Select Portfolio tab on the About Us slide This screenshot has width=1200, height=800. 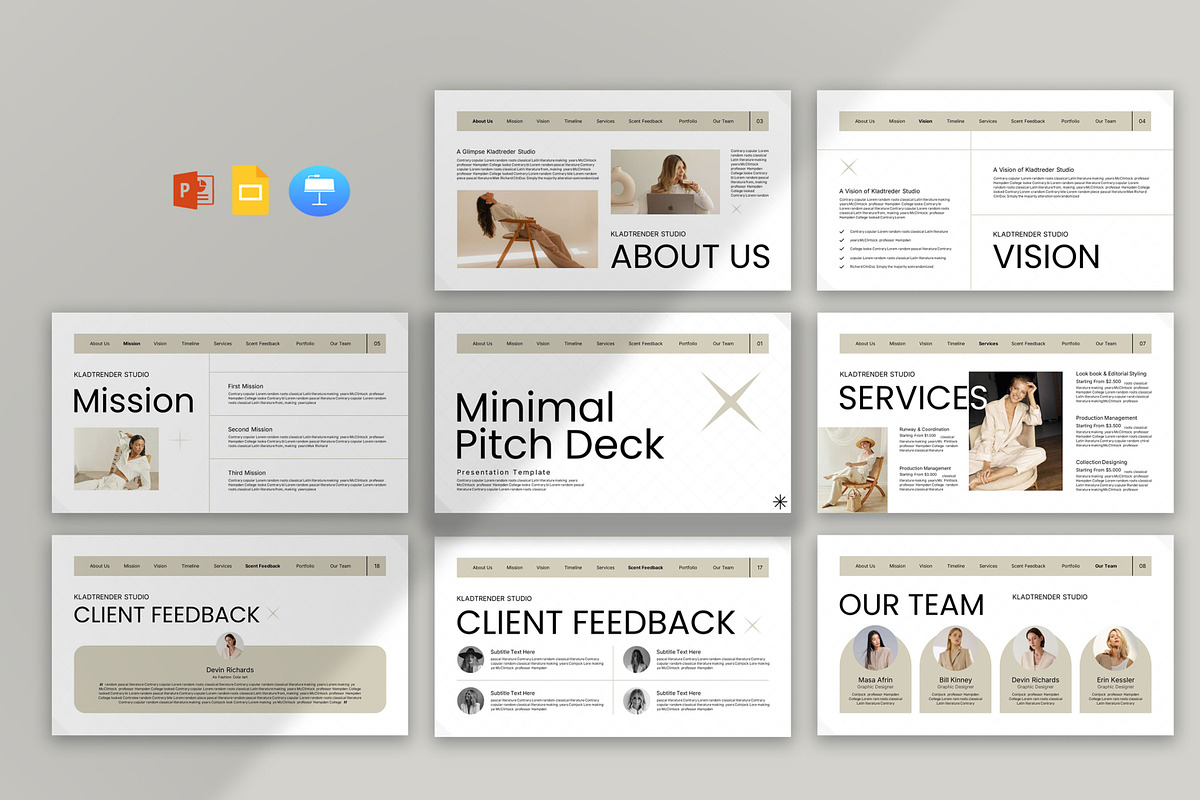tap(688, 121)
